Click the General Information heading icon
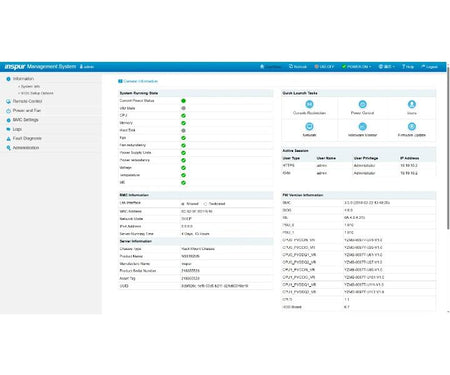The image size is (450, 375). pyautogui.click(x=120, y=81)
